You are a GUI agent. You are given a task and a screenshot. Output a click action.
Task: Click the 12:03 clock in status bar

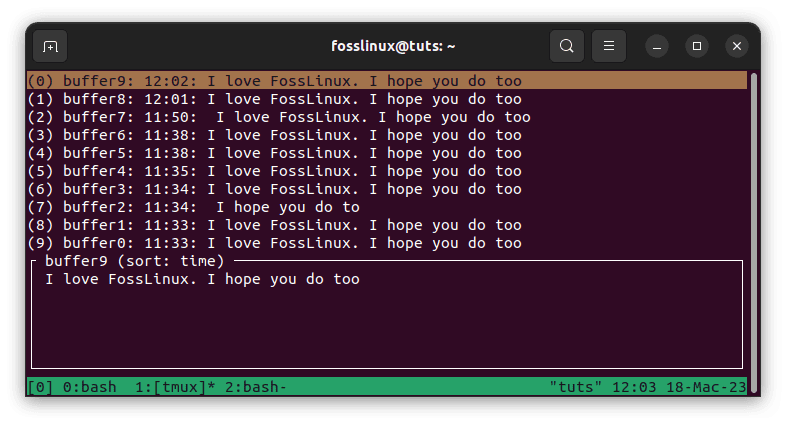(x=634, y=387)
